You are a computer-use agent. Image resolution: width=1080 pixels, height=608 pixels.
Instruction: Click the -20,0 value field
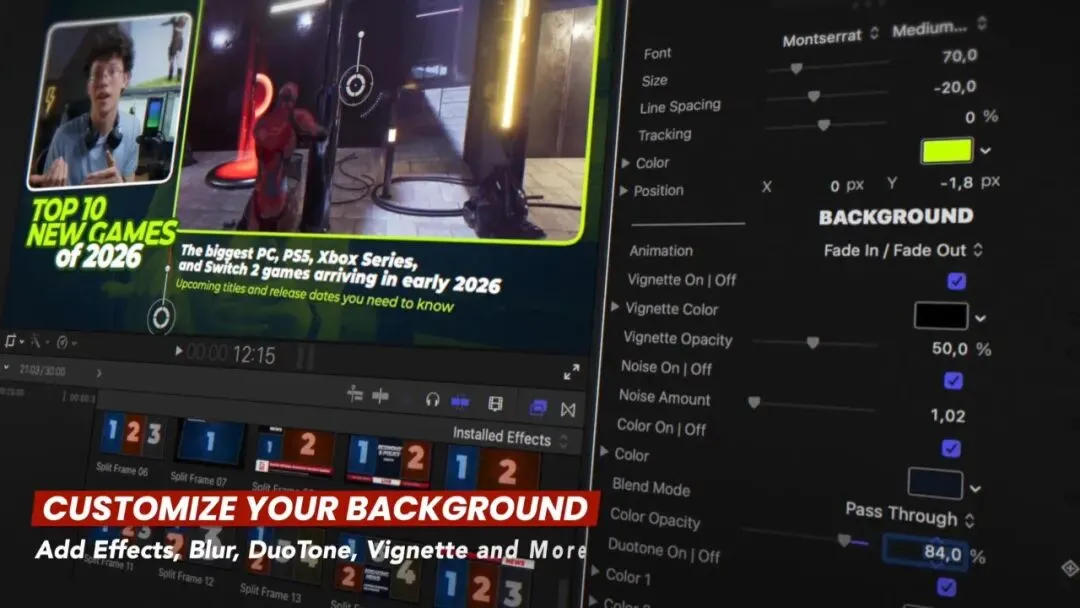coord(955,87)
